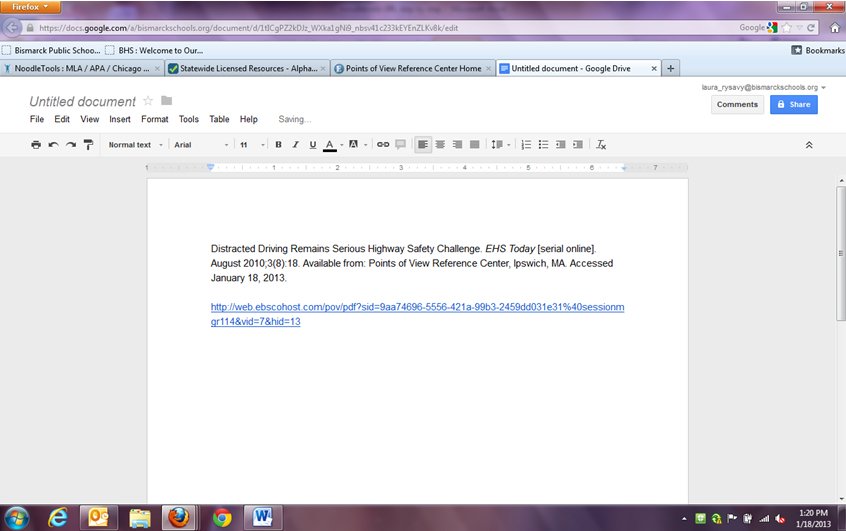Clear formatting with Tx icon
This screenshot has width=846, height=531.
[x=601, y=145]
